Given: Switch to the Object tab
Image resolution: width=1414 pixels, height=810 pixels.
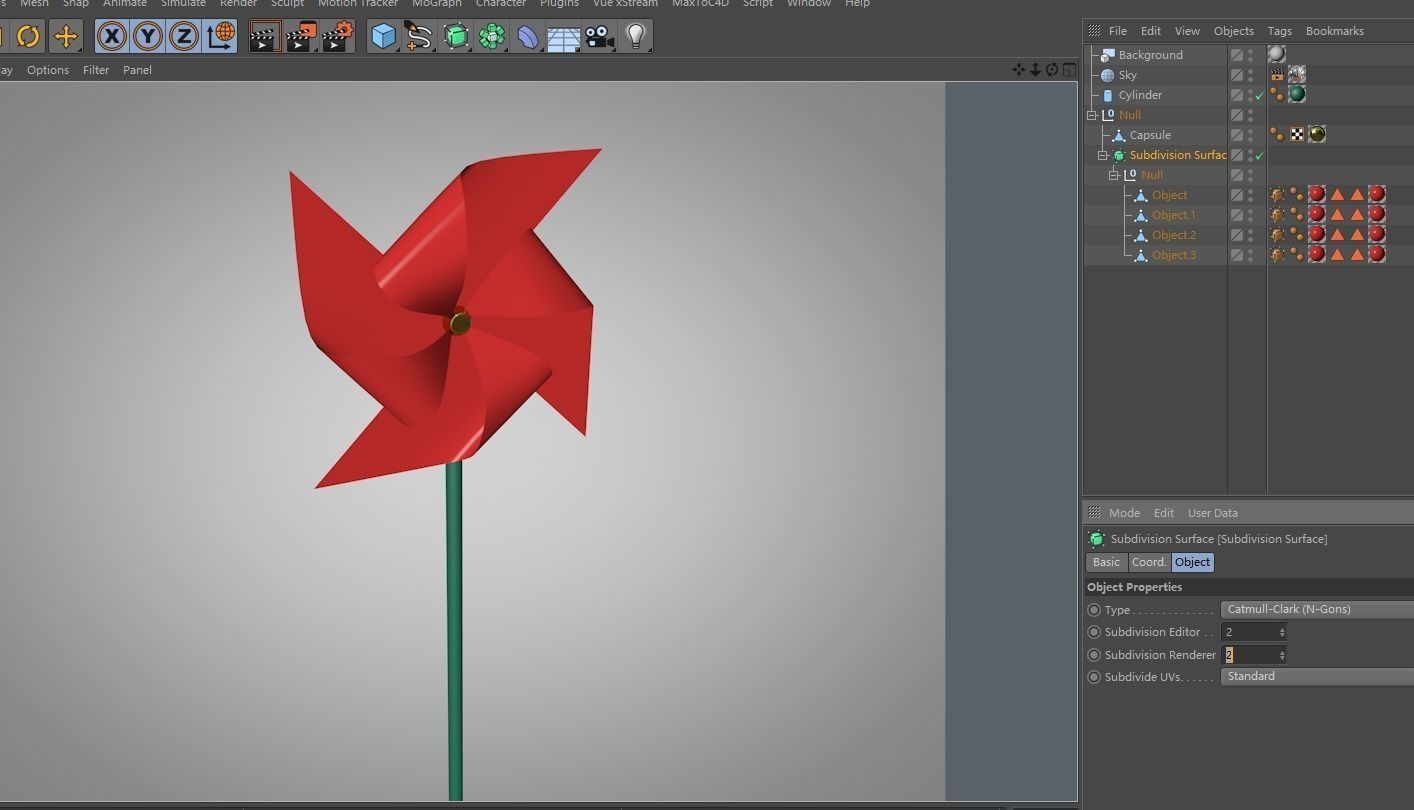Looking at the screenshot, I should (x=1192, y=562).
